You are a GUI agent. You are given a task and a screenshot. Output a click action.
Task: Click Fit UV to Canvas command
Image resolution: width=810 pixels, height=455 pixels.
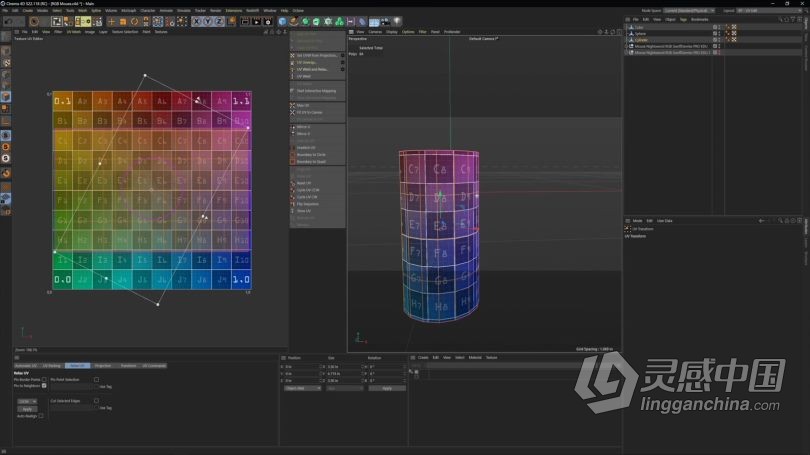click(x=309, y=112)
